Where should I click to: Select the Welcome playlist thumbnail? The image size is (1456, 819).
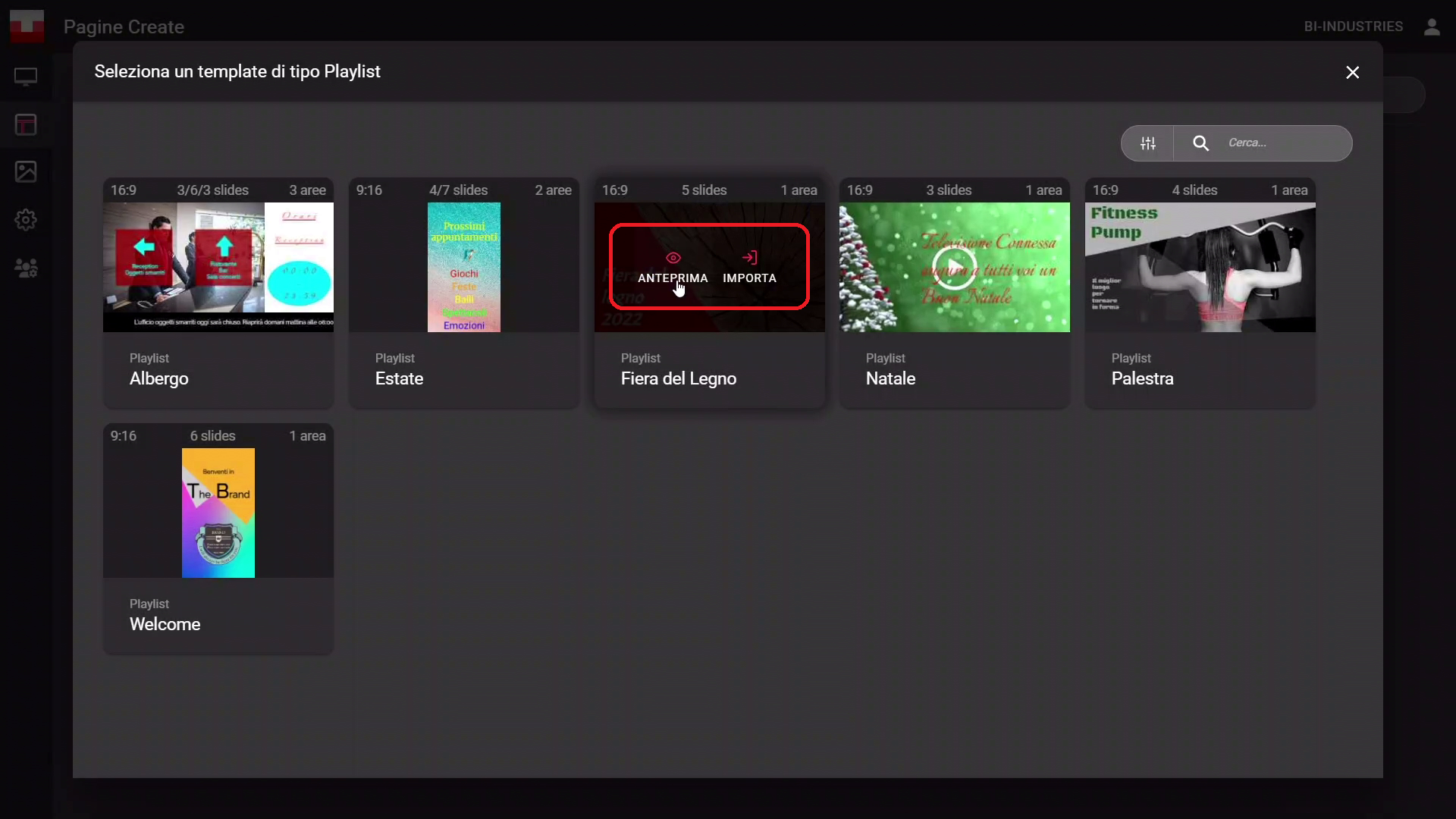click(x=218, y=513)
